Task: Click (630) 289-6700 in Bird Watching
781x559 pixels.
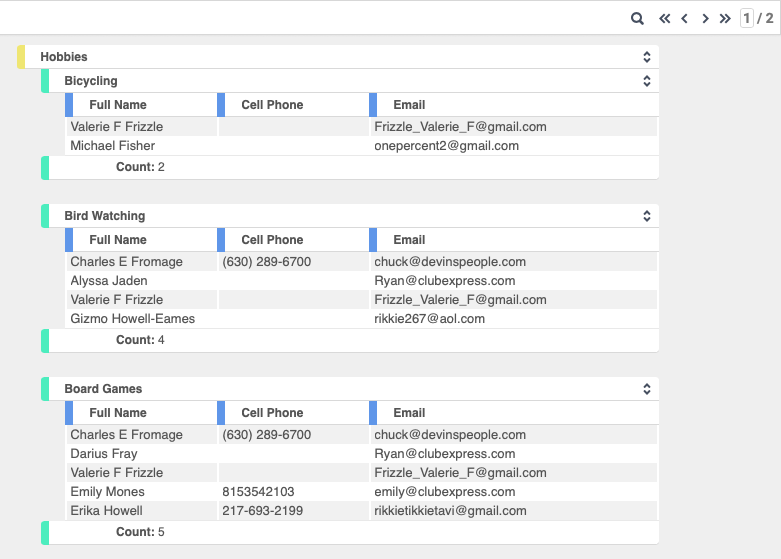Action: click(x=266, y=262)
